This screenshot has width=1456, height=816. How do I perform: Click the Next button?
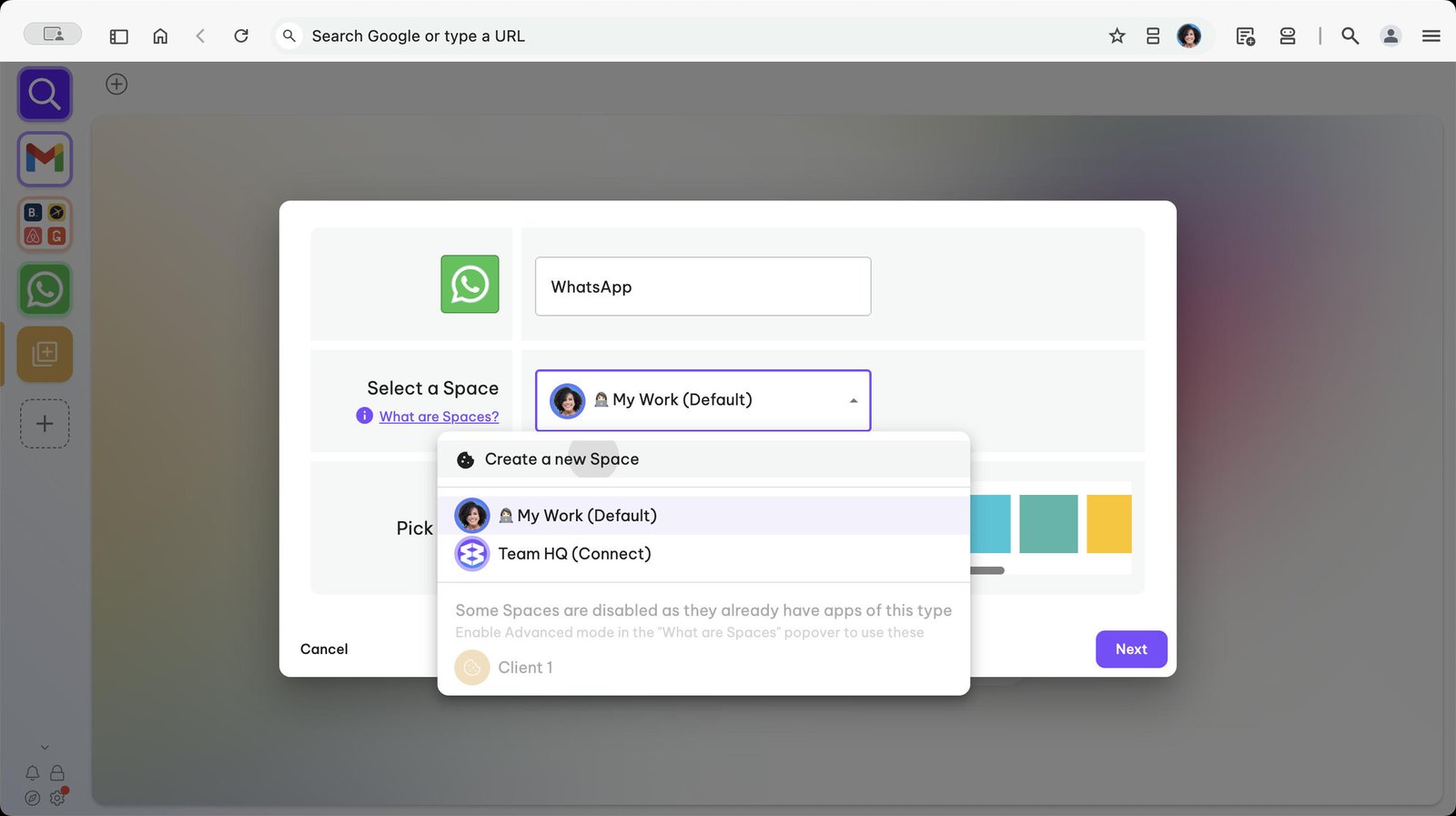[1131, 650]
